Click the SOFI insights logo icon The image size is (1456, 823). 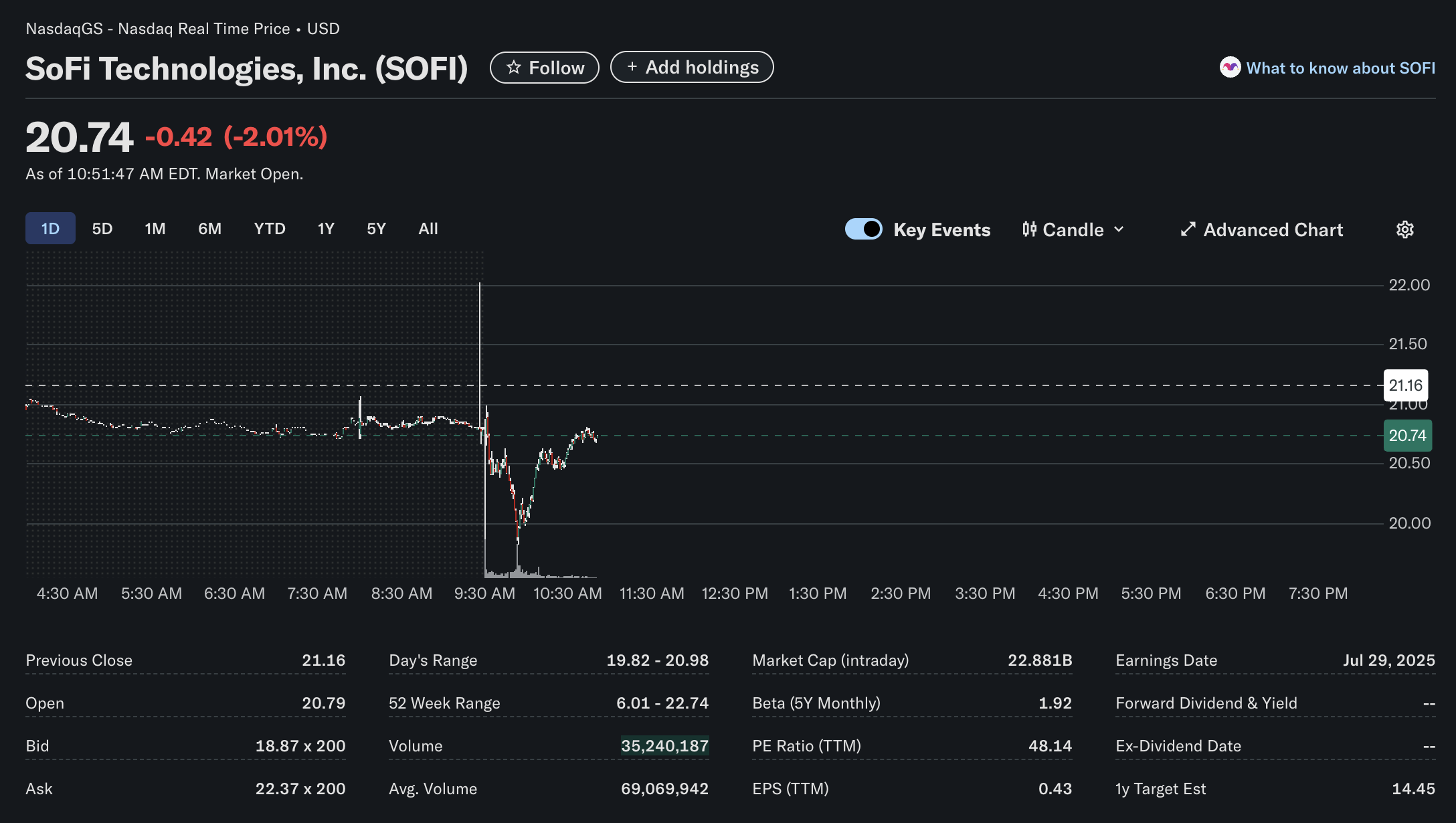click(x=1230, y=68)
